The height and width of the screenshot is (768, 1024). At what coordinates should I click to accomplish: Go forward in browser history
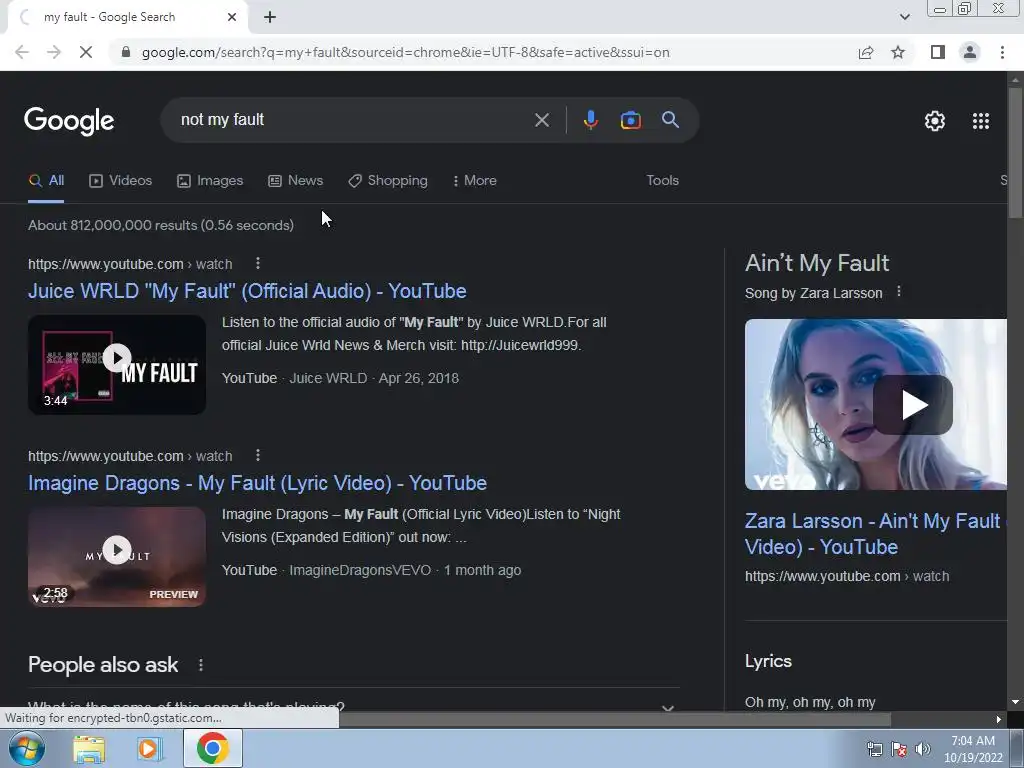click(x=54, y=52)
